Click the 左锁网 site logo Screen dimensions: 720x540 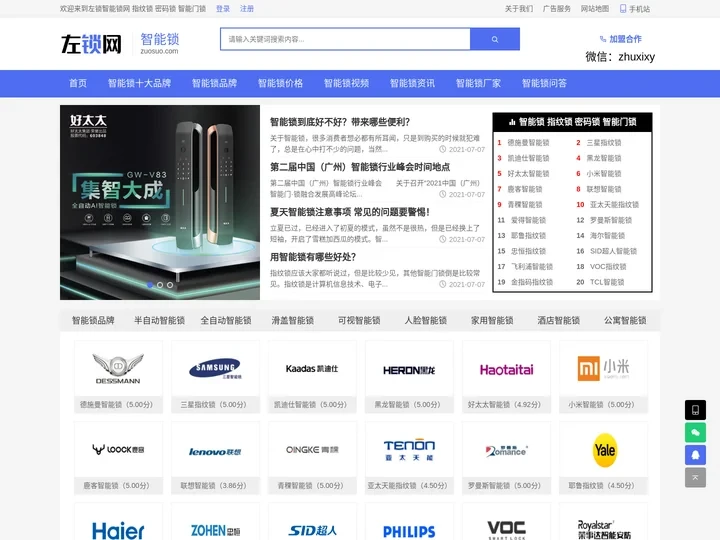pos(91,44)
